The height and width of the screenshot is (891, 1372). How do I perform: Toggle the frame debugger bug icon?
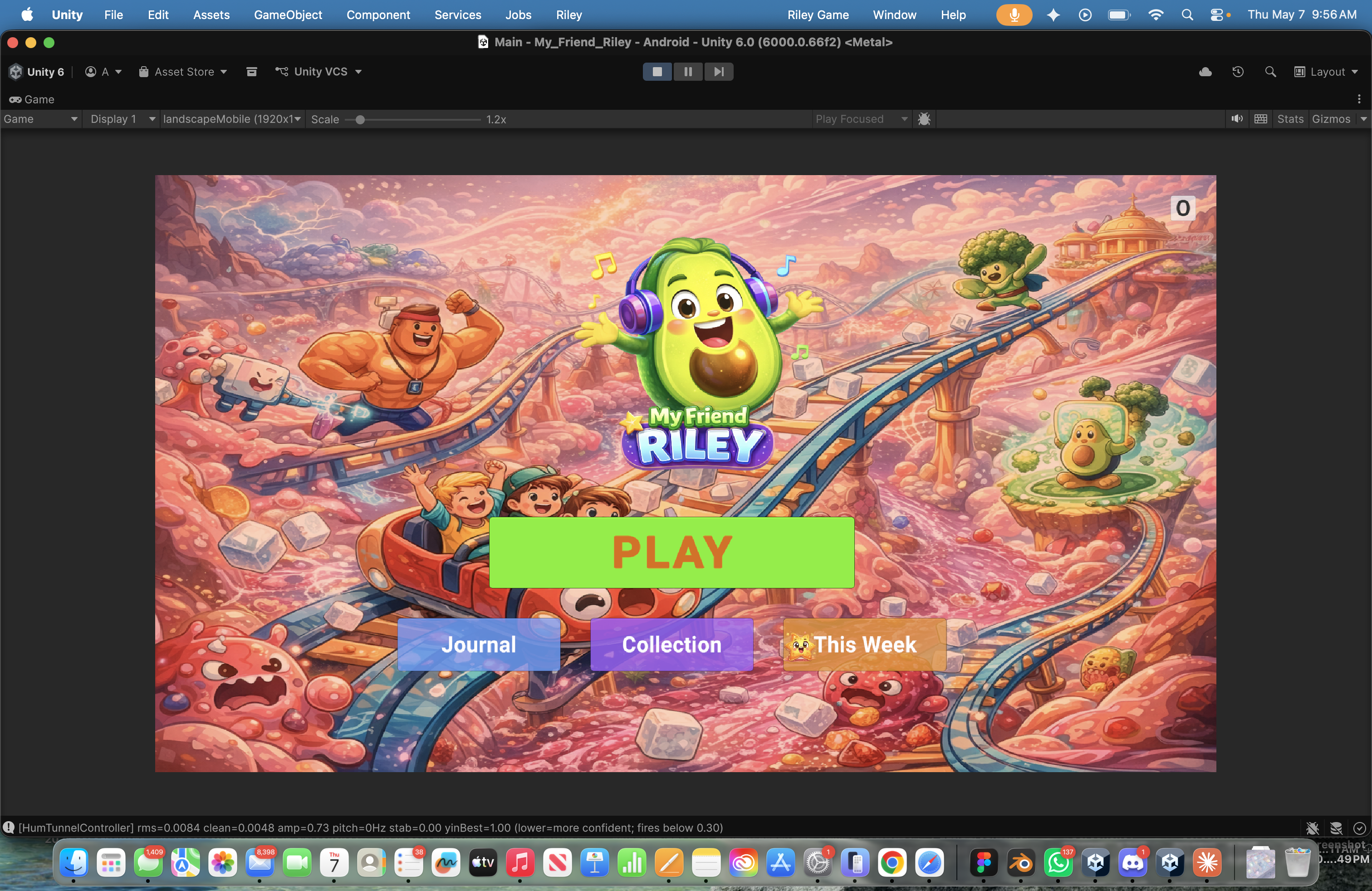click(x=923, y=119)
